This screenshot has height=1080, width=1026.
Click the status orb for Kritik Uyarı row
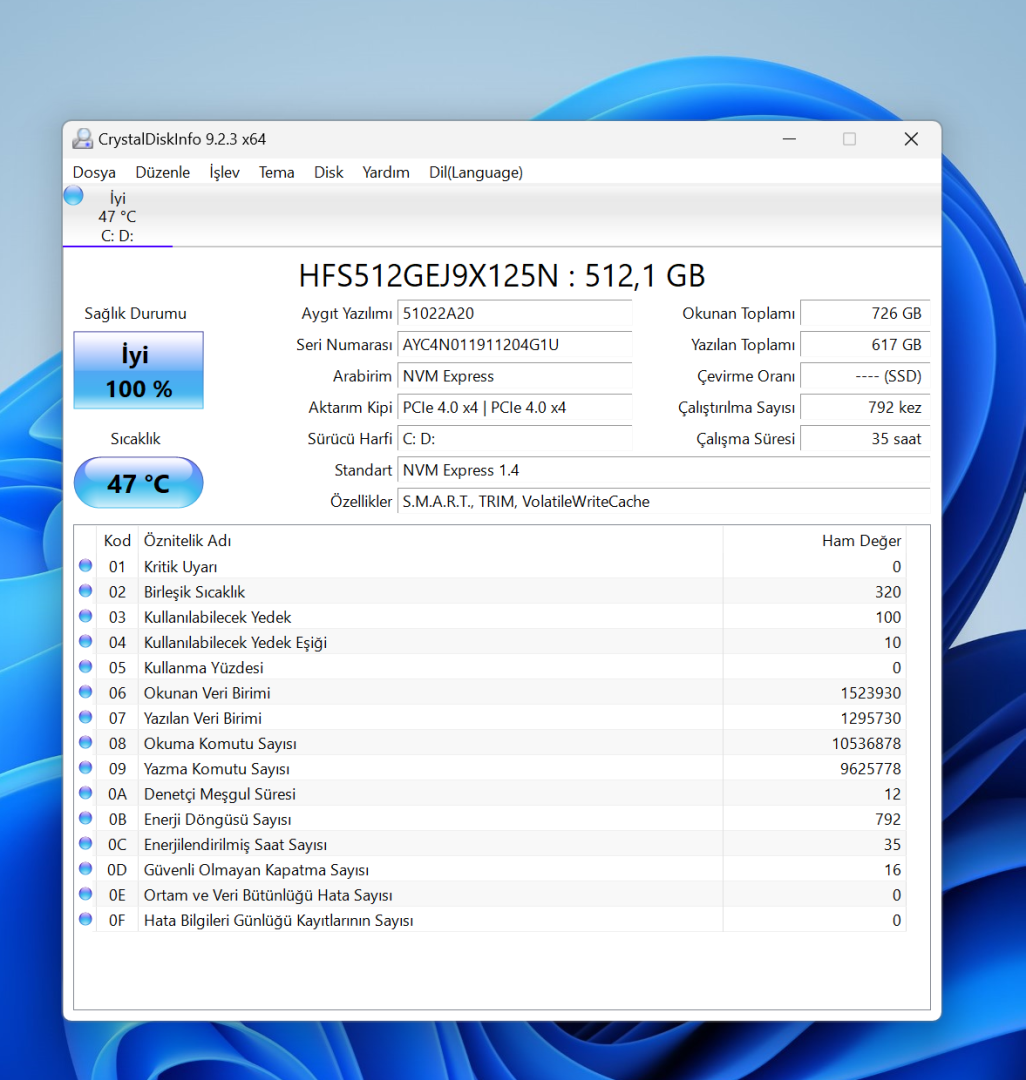click(85, 566)
